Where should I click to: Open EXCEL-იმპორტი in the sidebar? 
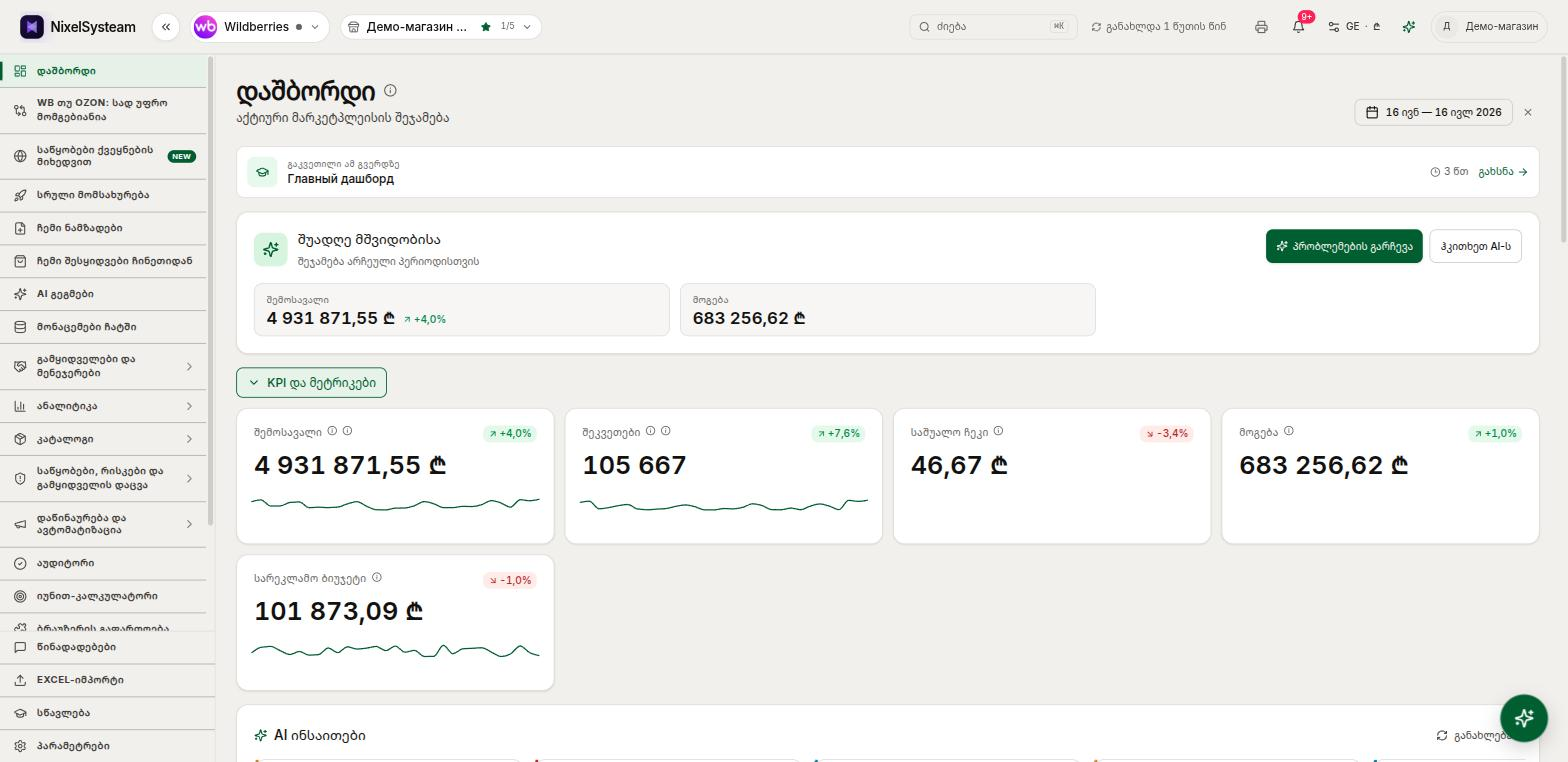coord(103,680)
